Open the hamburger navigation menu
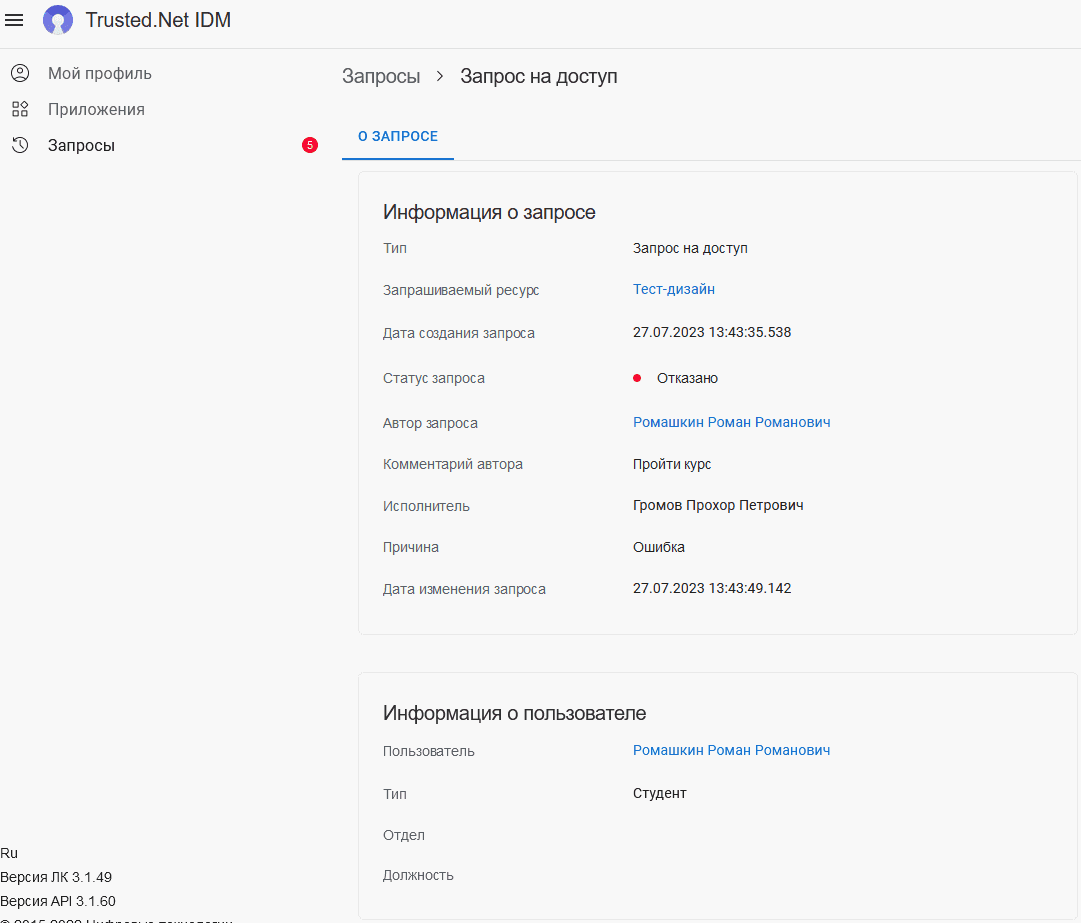Image resolution: width=1081 pixels, height=923 pixels. (x=14, y=20)
